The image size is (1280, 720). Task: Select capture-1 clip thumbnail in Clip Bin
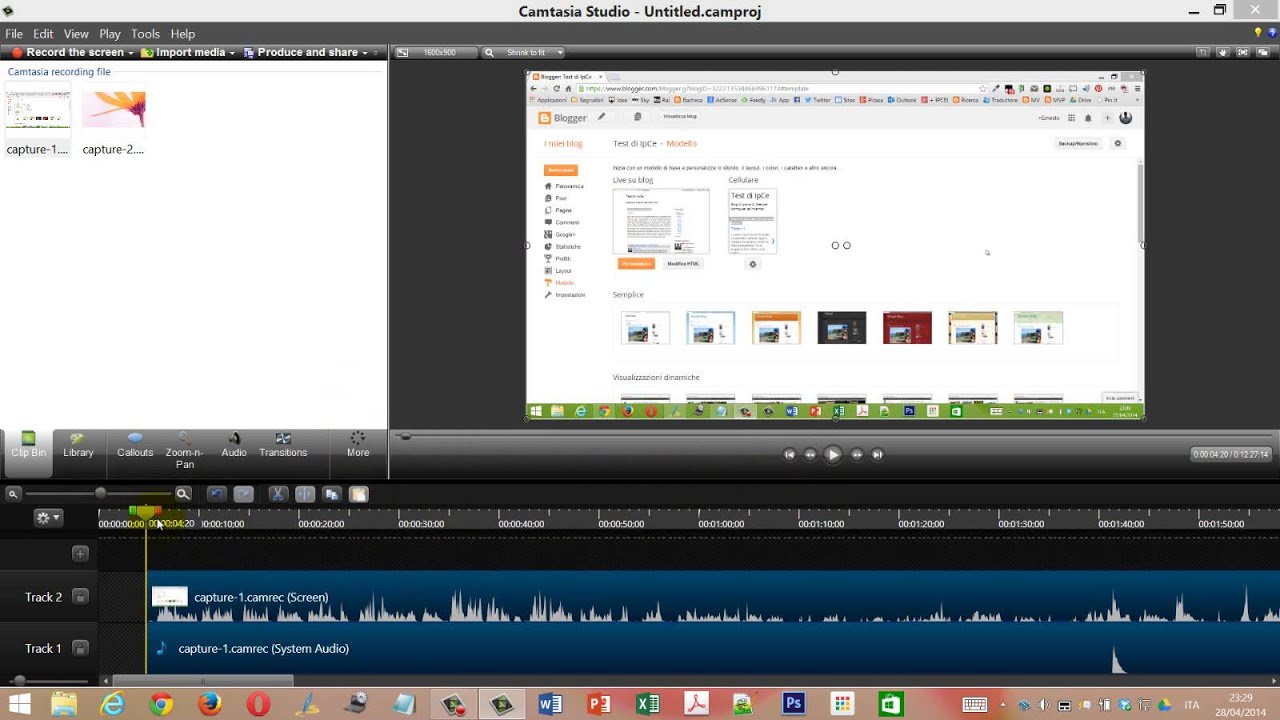38,111
